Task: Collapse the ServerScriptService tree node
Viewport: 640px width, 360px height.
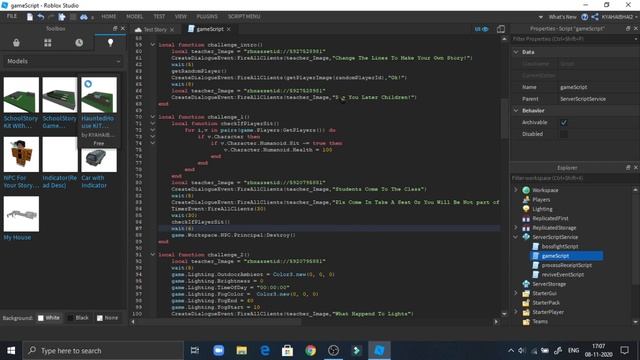Action: (x=516, y=237)
